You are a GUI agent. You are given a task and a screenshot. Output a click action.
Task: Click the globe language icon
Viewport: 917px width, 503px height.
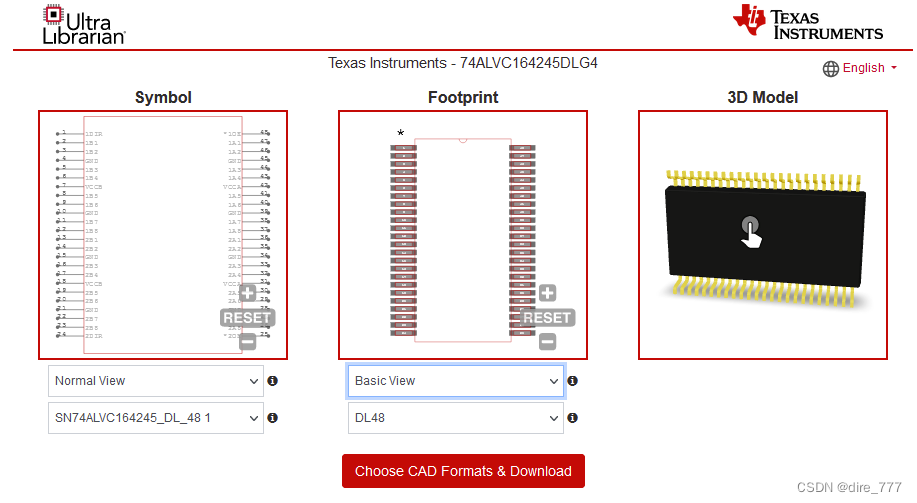[830, 68]
